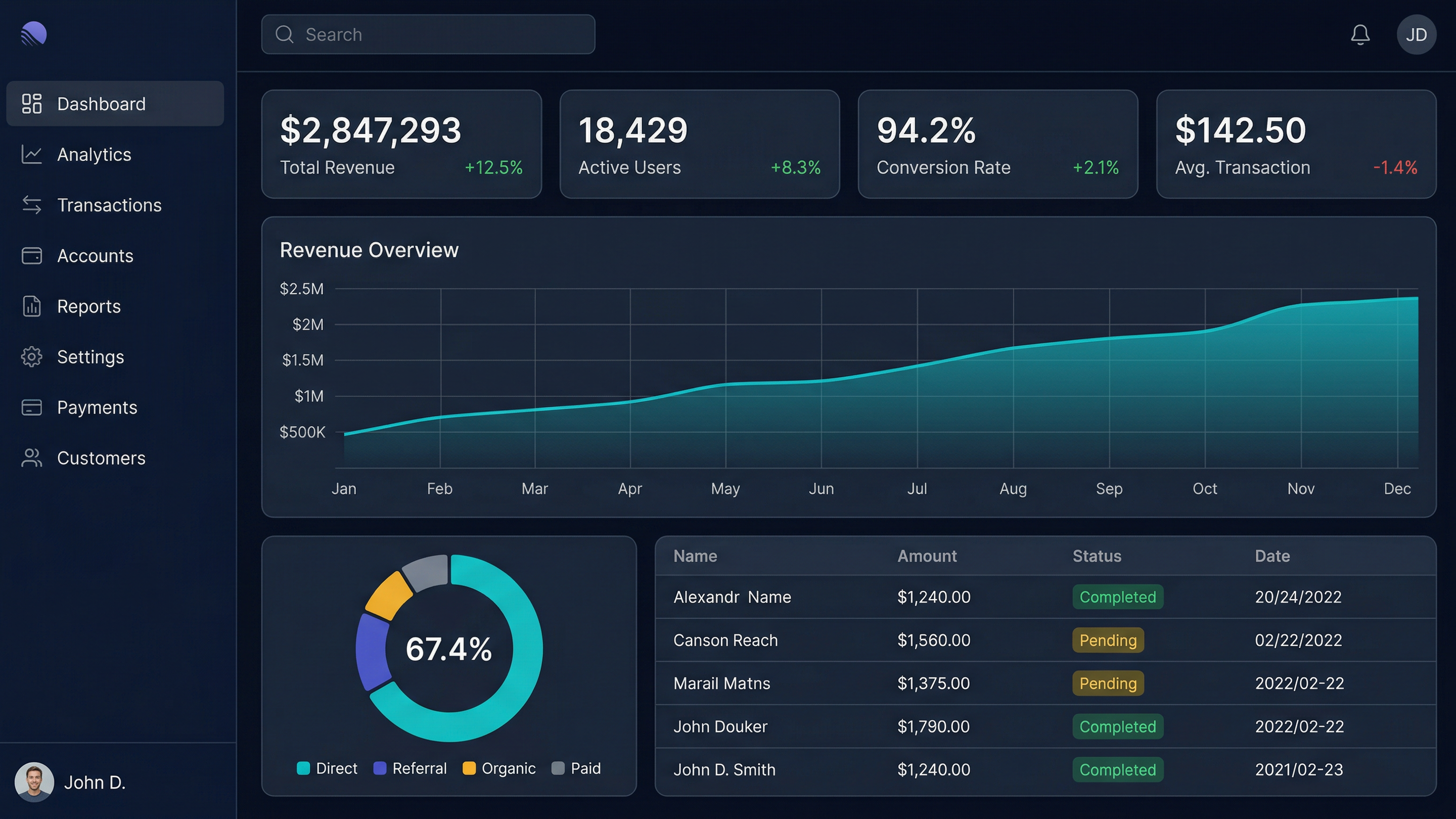Click the 18,429 active users value

coord(633,130)
